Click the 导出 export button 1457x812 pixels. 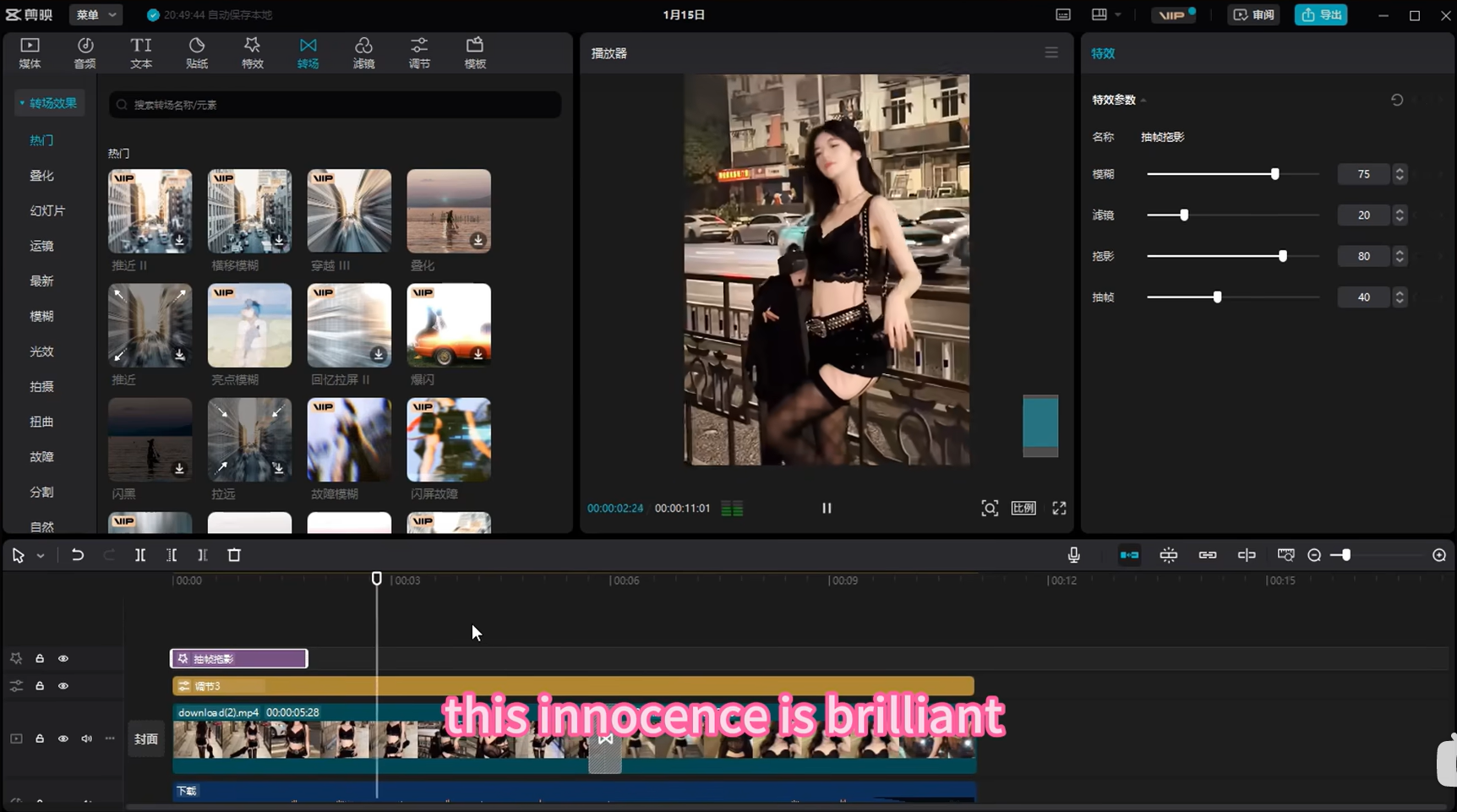1321,14
